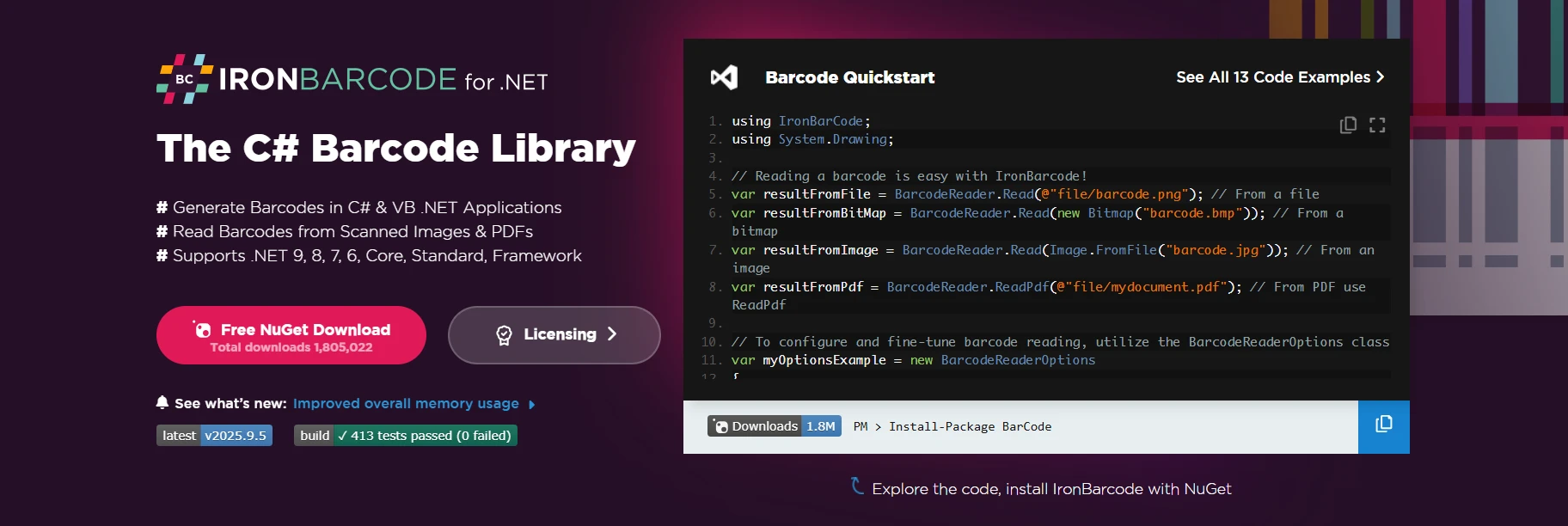
Task: Expand the code sample to fullscreen
Action: [1377, 125]
